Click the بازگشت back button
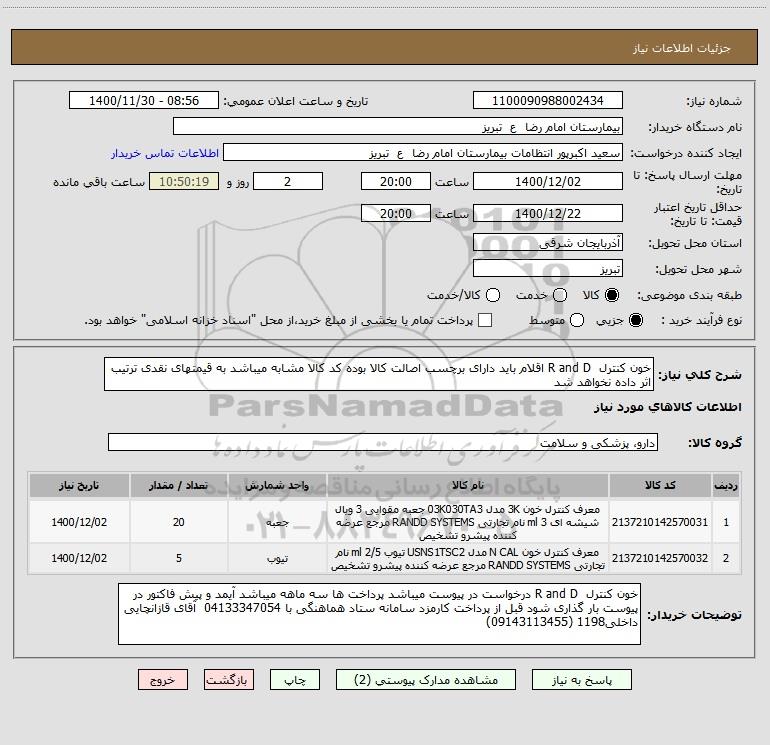770x745 pixels. (229, 680)
